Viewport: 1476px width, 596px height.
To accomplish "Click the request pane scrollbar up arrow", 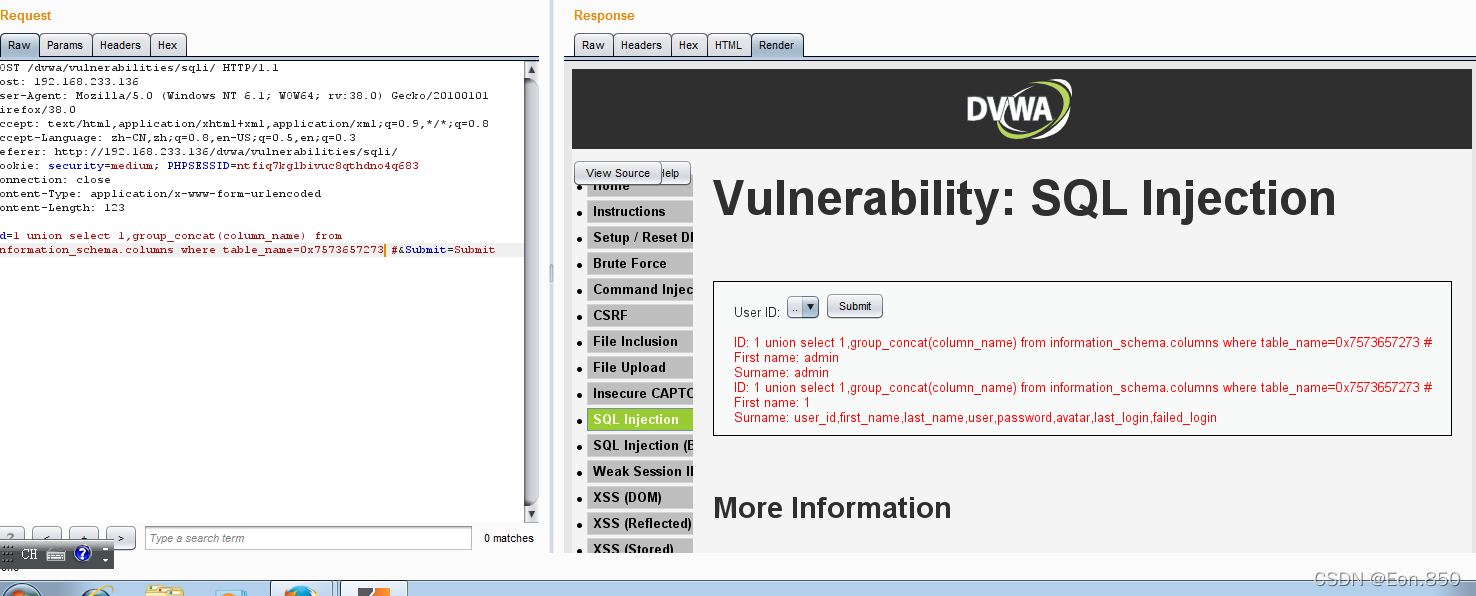I will coord(532,69).
